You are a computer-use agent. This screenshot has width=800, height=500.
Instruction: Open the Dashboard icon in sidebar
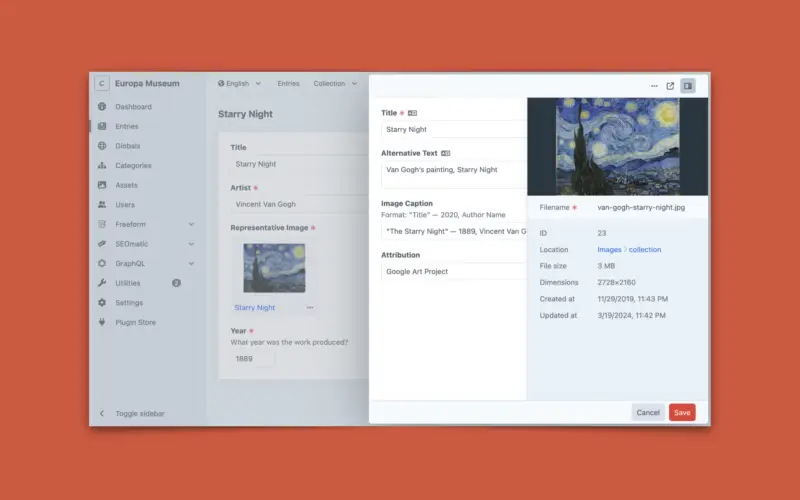click(102, 107)
